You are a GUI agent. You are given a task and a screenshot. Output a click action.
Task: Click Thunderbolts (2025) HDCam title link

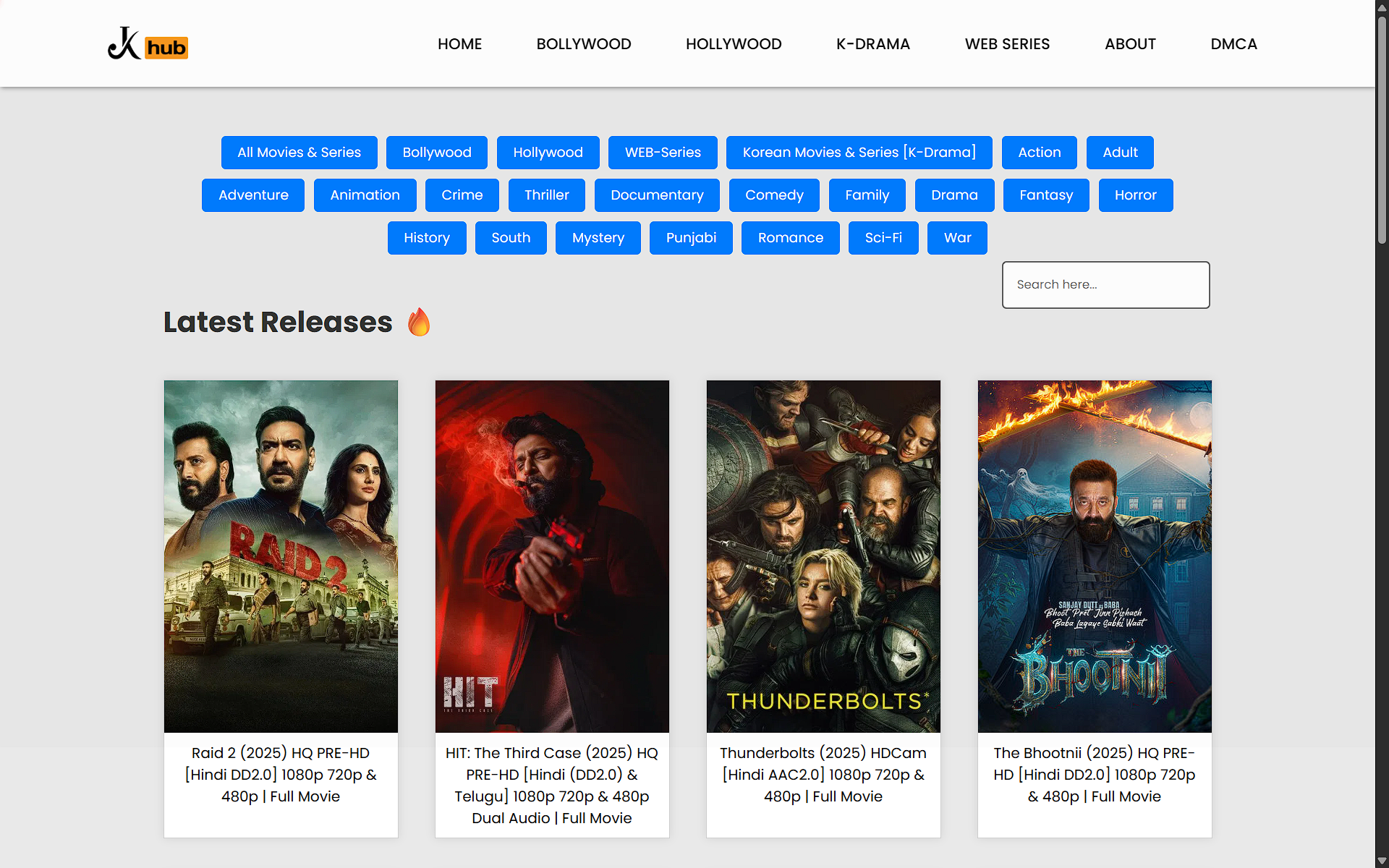coord(823,775)
